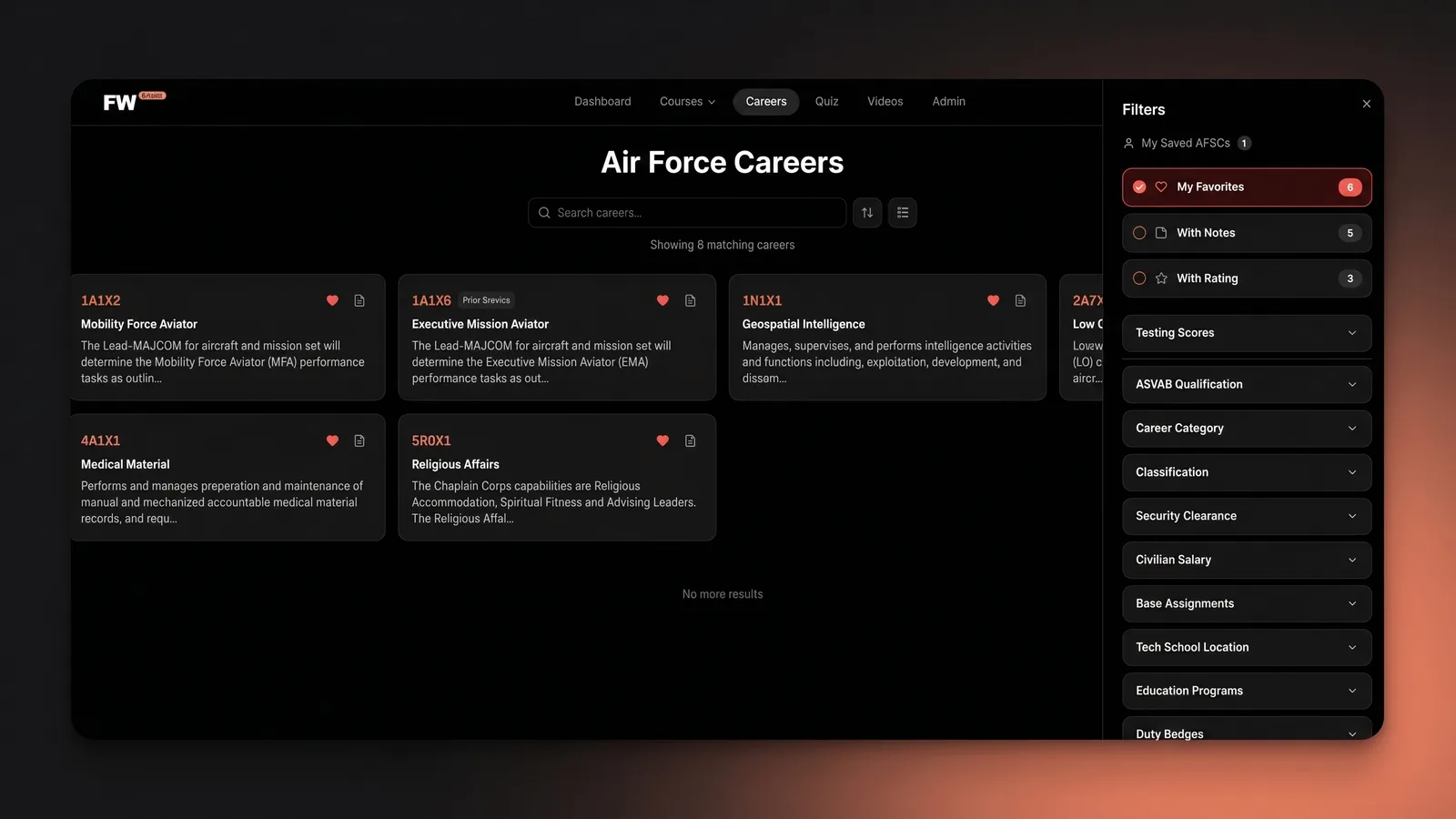Click the With Rating count badge 3
Image resolution: width=1456 pixels, height=819 pixels.
(x=1350, y=278)
